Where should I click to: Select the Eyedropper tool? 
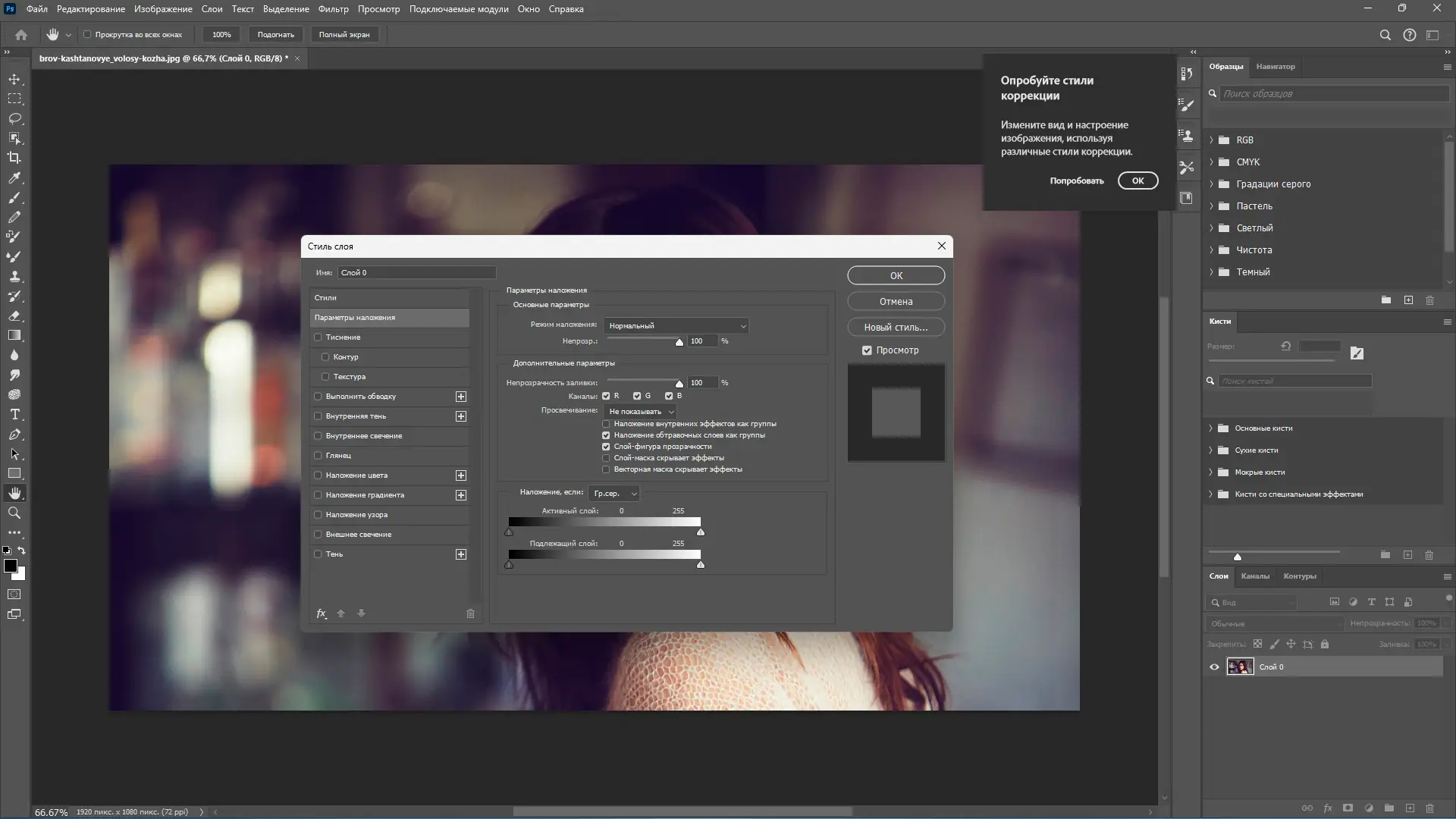pos(14,177)
